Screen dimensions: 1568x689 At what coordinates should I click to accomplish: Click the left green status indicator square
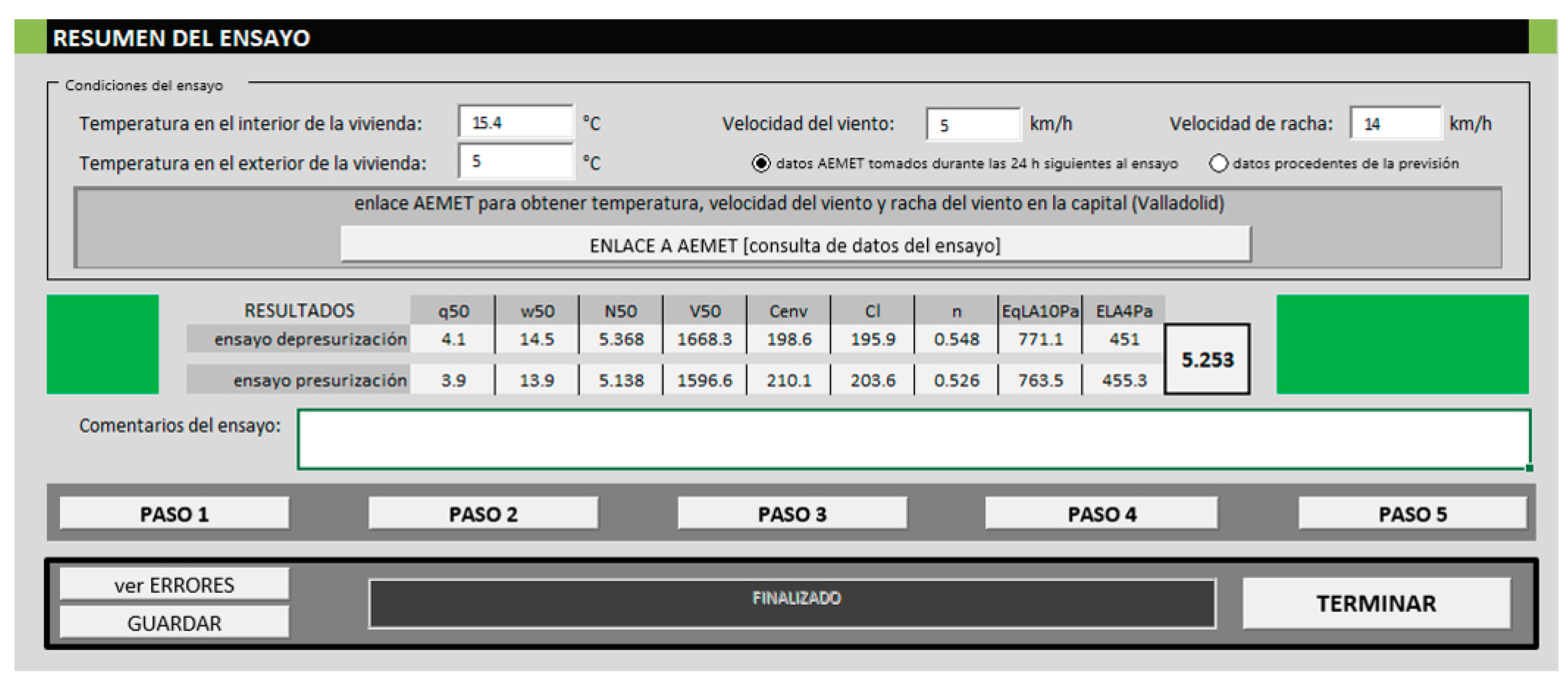click(102, 344)
